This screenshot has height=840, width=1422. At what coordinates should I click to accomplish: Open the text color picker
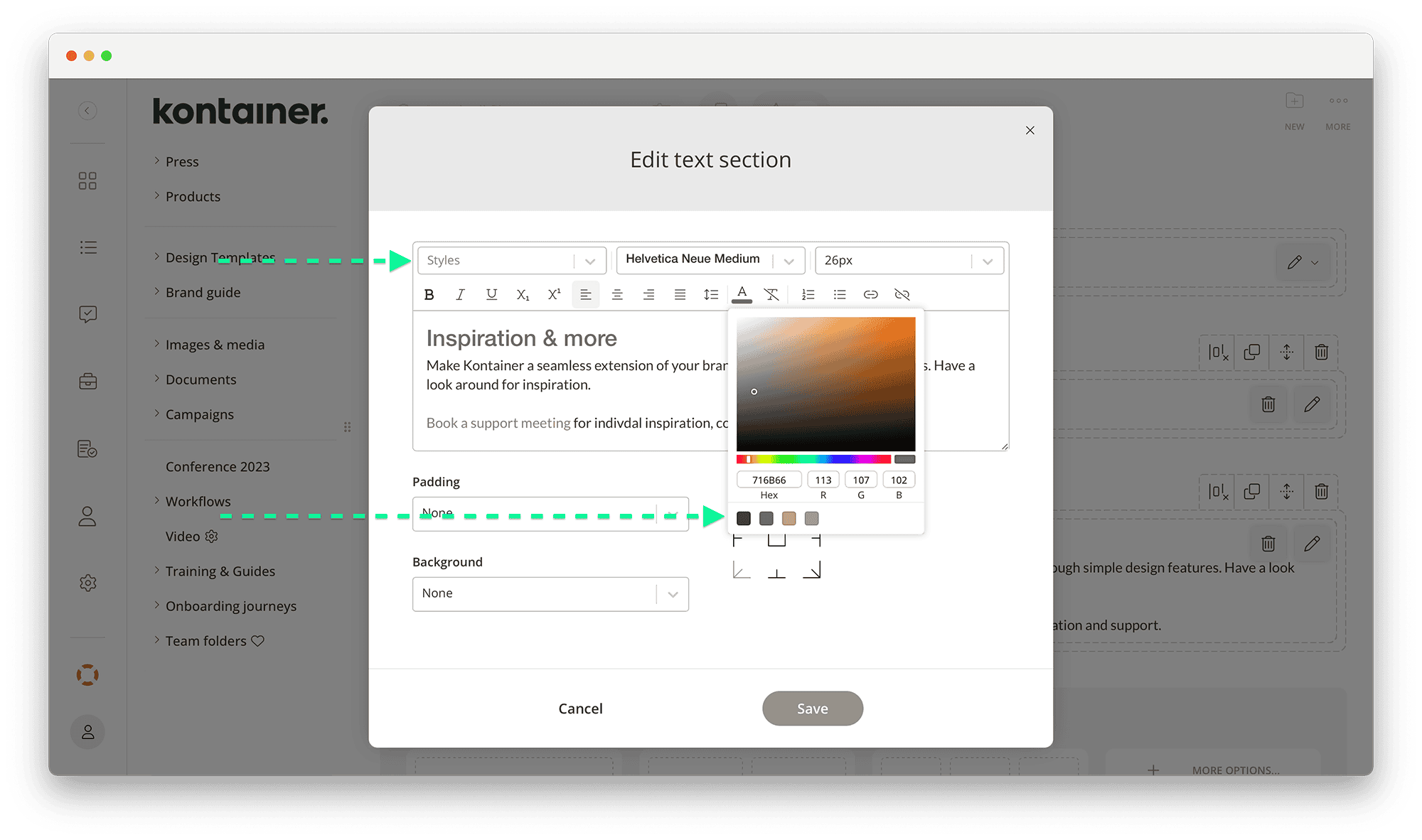[742, 294]
